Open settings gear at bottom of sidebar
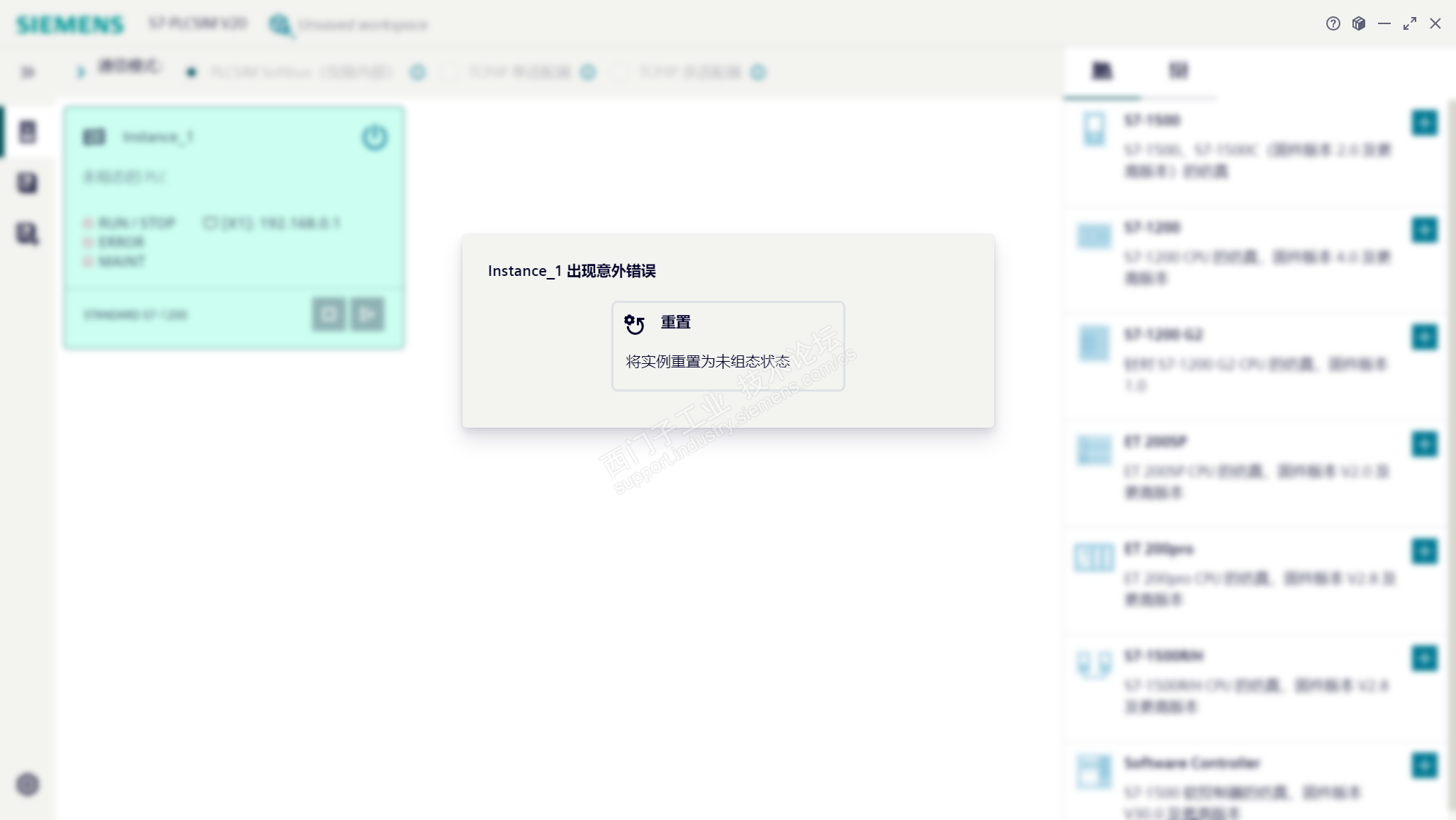Viewport: 1456px width, 820px height. click(28, 785)
